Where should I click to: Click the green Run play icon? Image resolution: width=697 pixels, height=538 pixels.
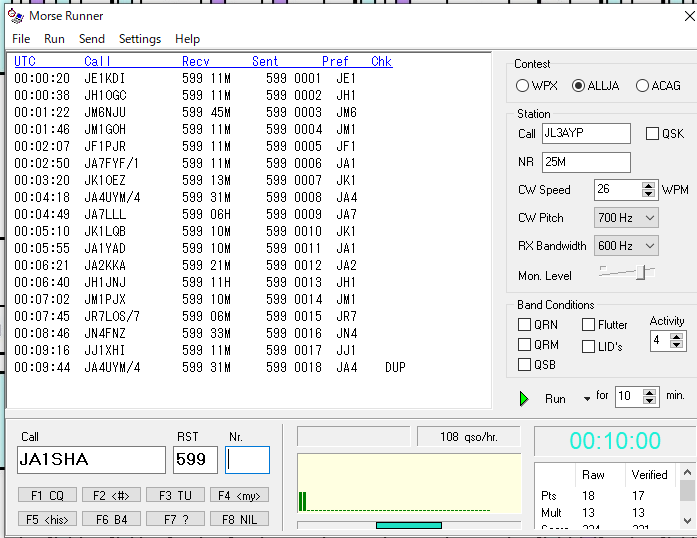524,398
